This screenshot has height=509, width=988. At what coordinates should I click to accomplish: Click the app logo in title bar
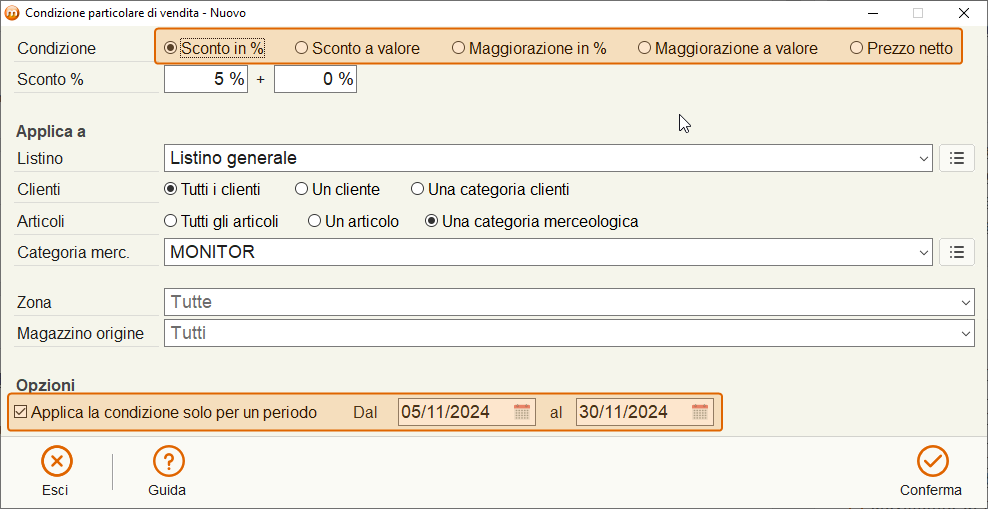point(12,13)
